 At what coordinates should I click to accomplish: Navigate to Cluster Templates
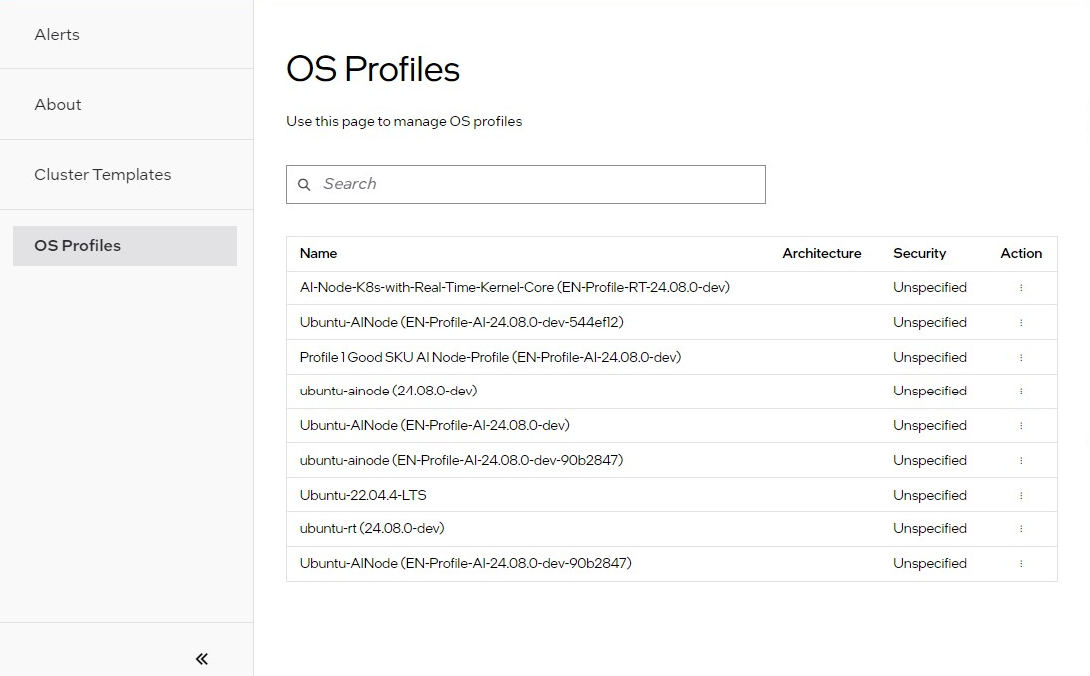tap(103, 175)
